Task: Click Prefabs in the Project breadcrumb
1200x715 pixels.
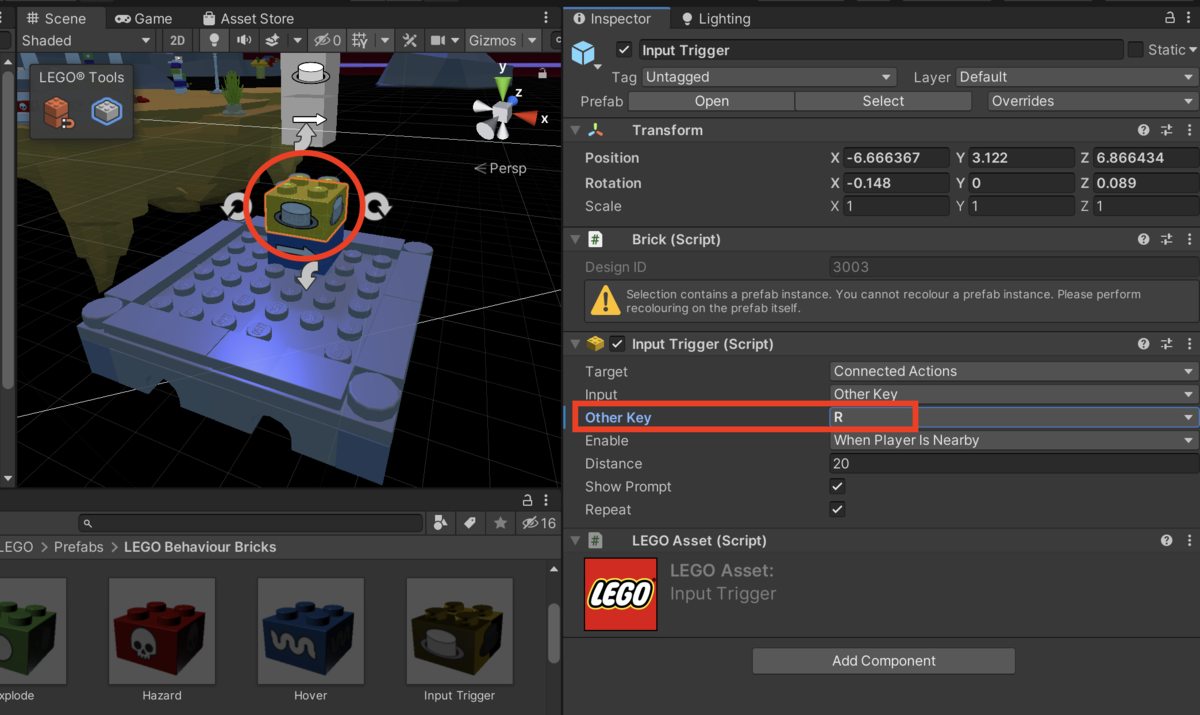Action: [x=79, y=547]
